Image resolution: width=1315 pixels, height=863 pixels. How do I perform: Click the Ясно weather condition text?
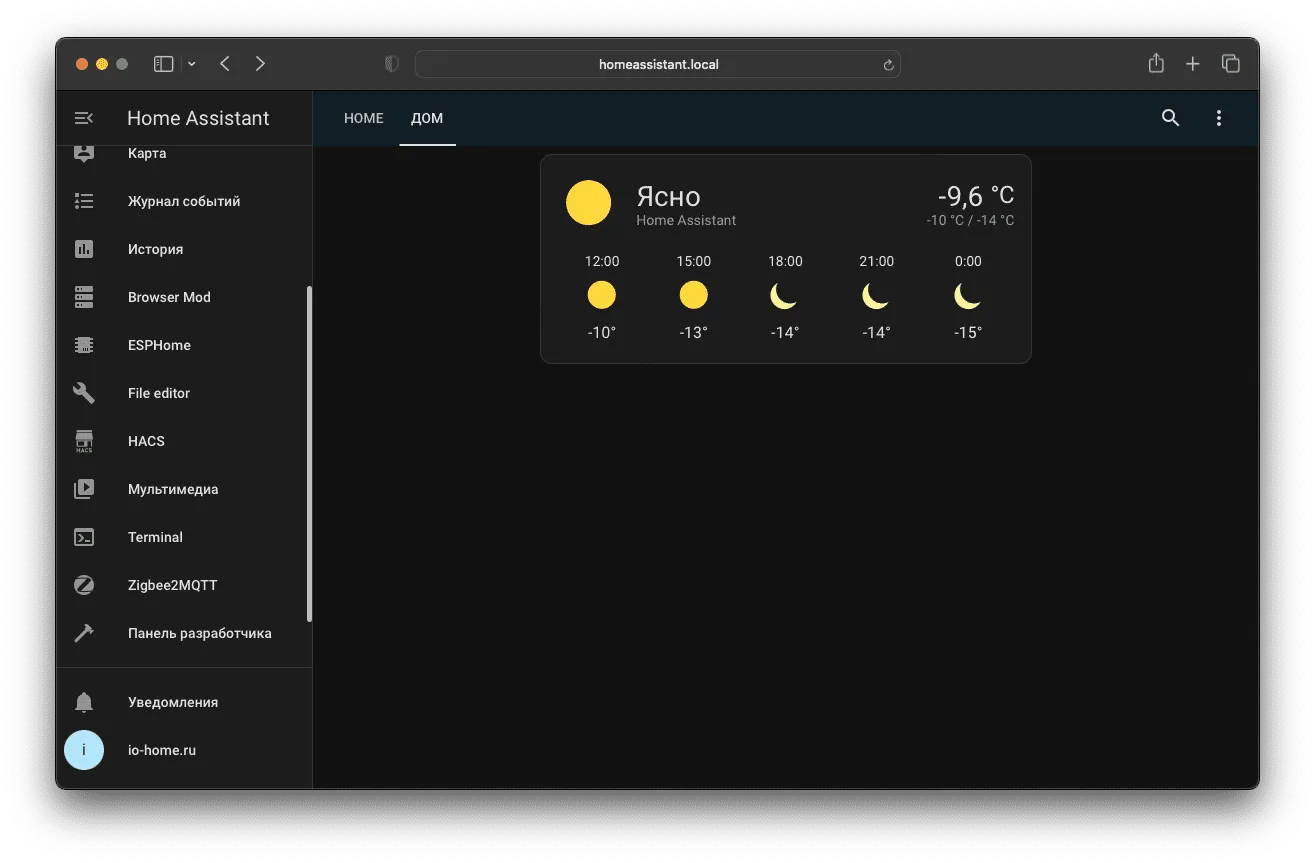668,196
